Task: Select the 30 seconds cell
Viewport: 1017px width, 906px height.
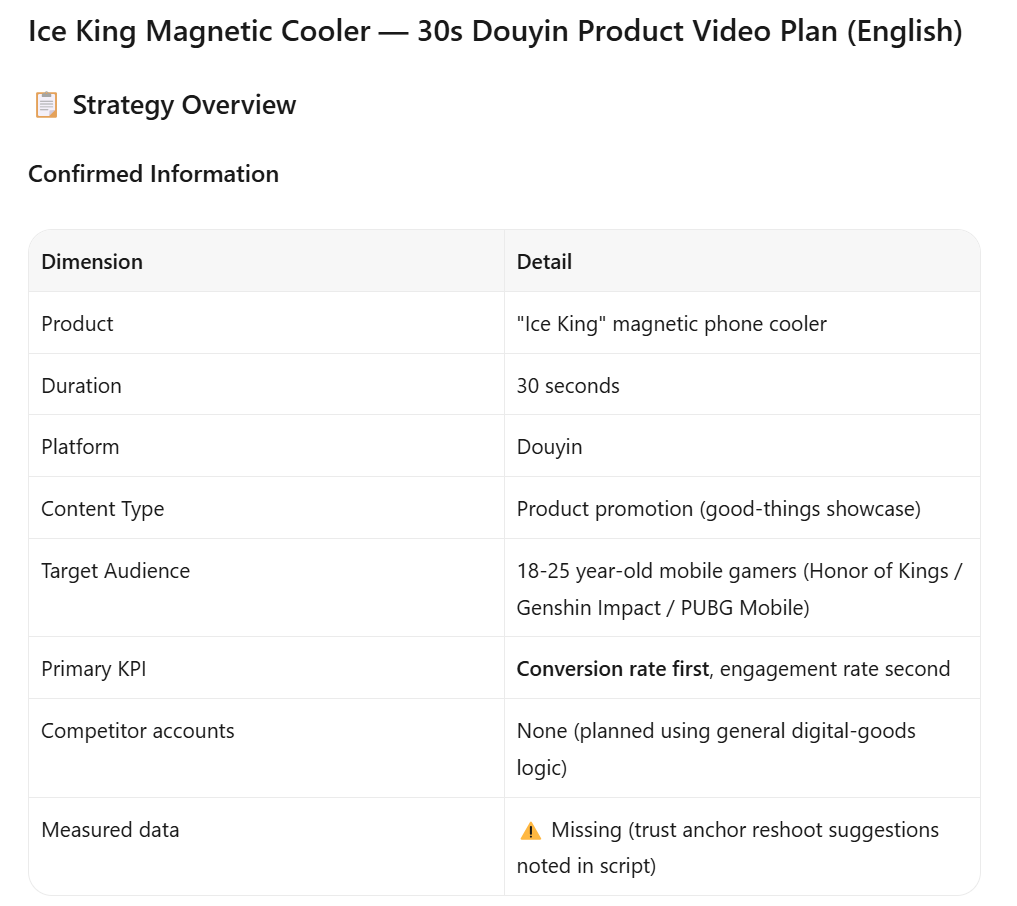Action: tap(568, 385)
